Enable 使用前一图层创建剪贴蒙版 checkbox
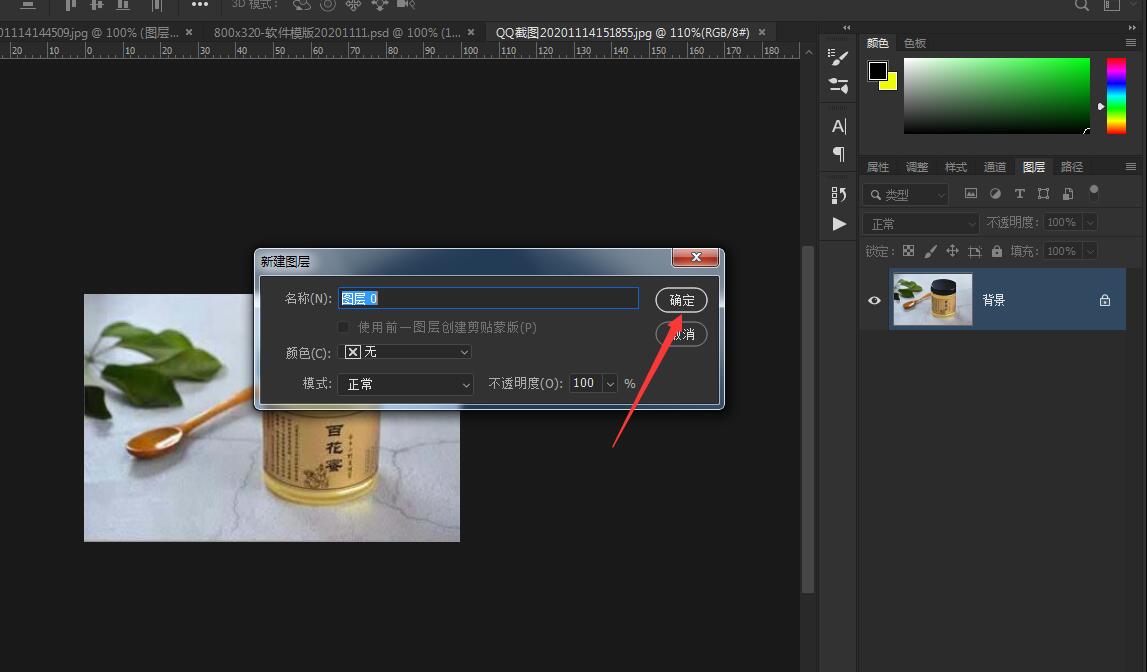1147x672 pixels. tap(343, 326)
